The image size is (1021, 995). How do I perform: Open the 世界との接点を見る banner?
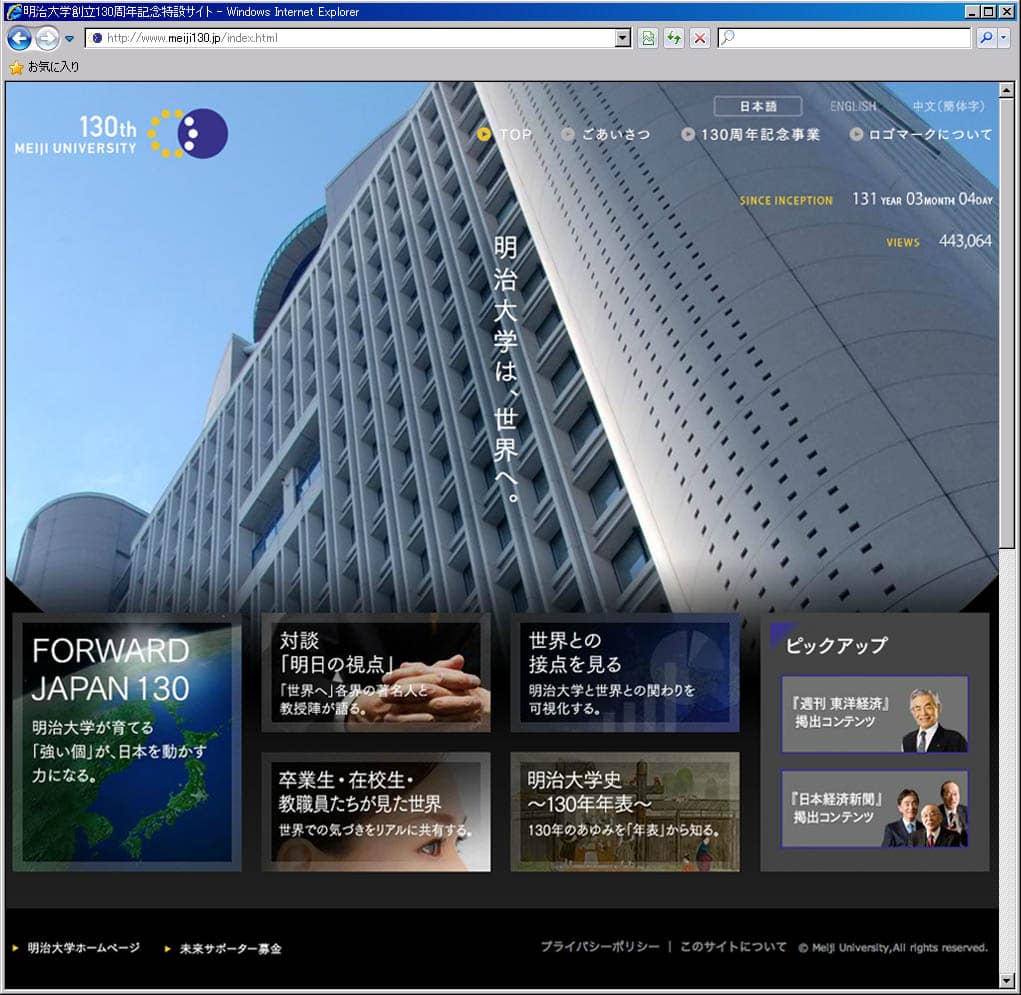tap(625, 673)
